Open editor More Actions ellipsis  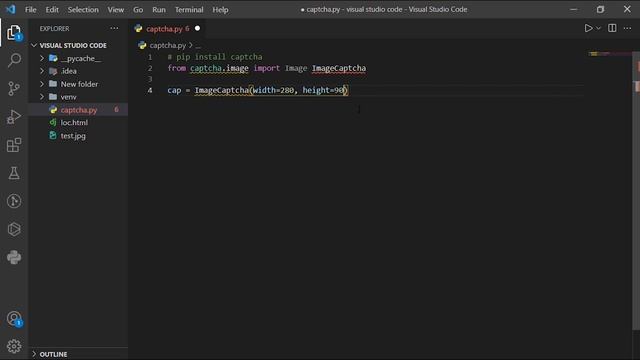[627, 28]
